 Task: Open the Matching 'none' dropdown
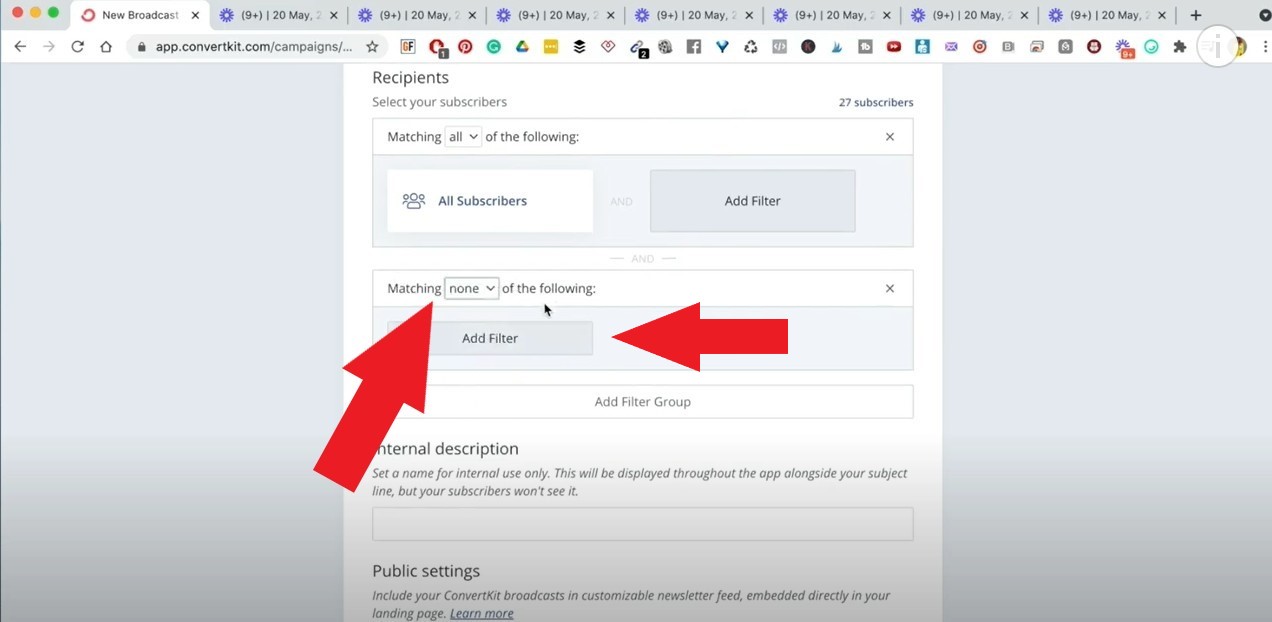(471, 287)
